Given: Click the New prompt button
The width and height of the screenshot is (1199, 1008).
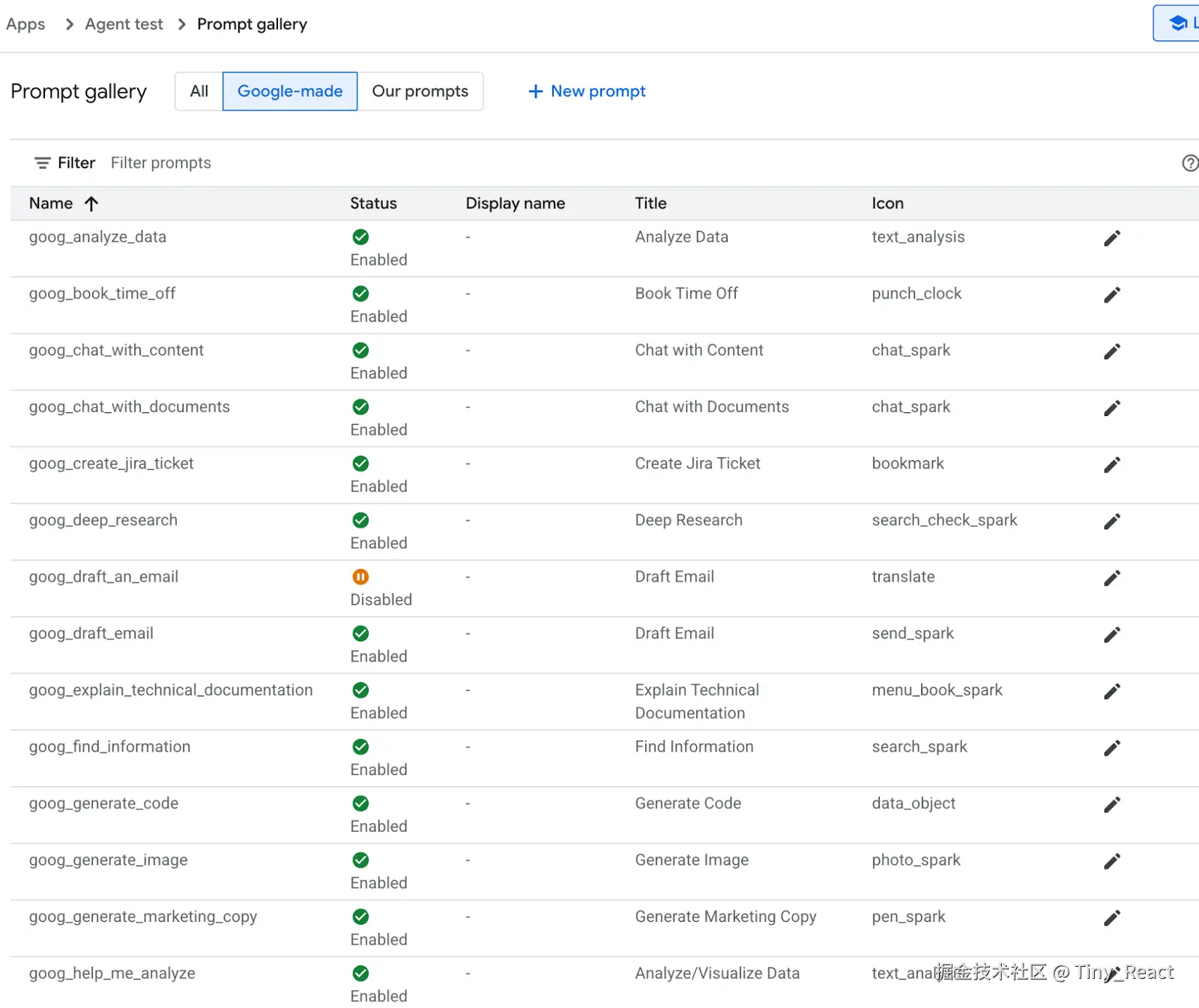Looking at the screenshot, I should click(x=587, y=91).
